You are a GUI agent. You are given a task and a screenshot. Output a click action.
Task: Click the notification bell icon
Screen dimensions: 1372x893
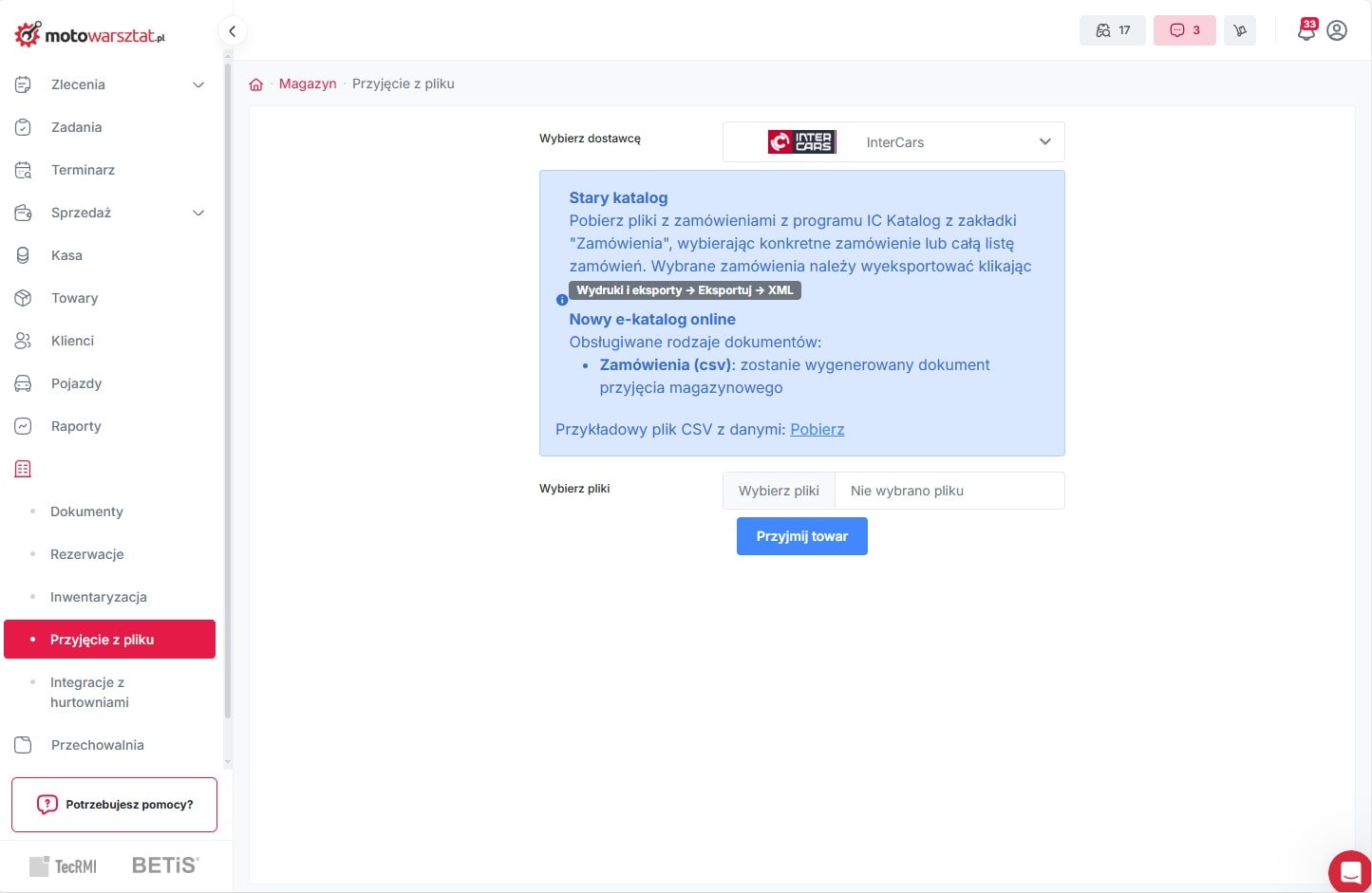[1306, 30]
